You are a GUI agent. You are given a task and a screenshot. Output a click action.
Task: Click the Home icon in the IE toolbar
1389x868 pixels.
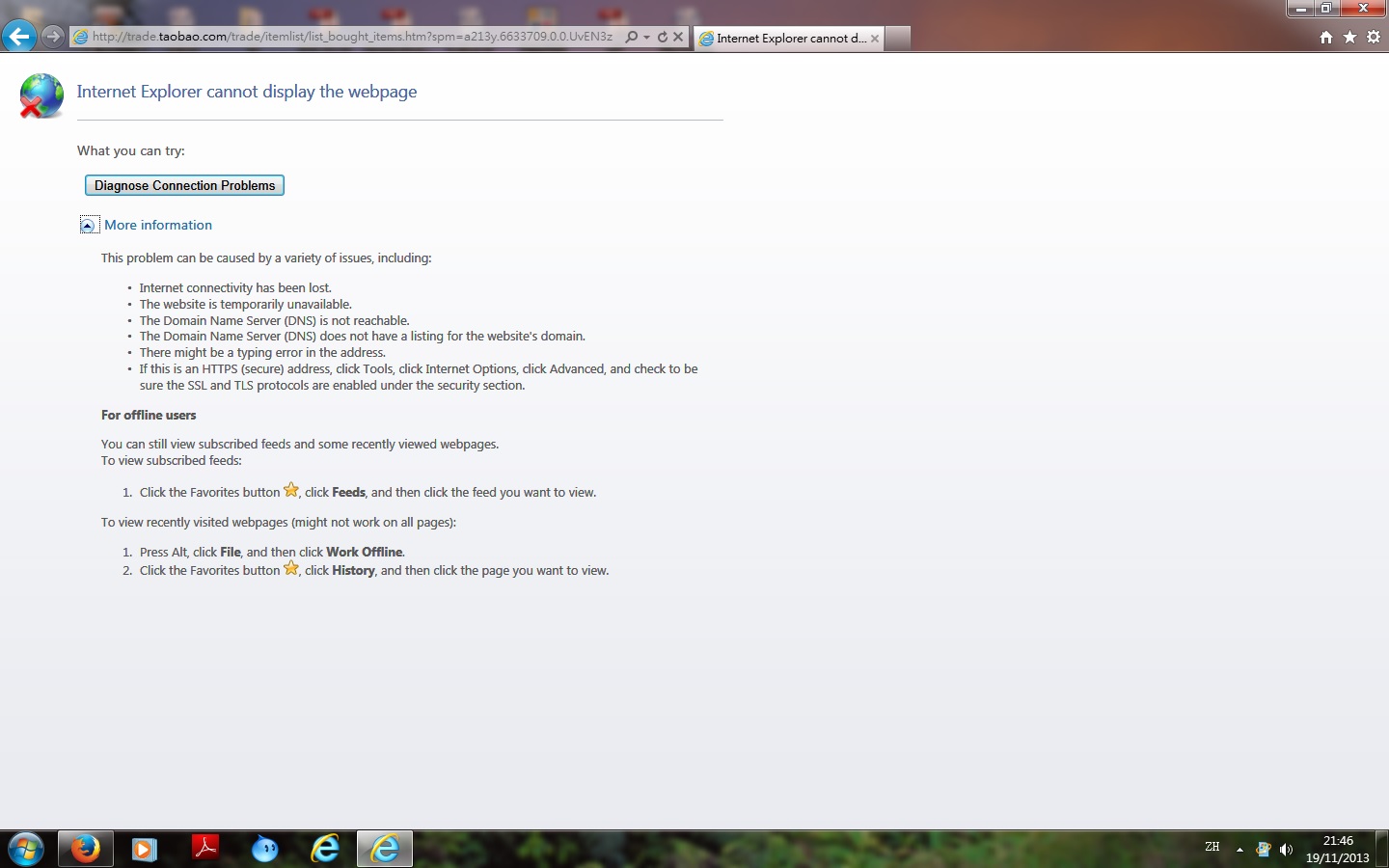coord(1326,37)
